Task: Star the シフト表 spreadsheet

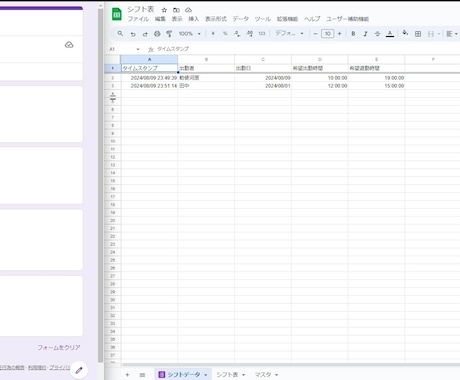Action: 164,10
